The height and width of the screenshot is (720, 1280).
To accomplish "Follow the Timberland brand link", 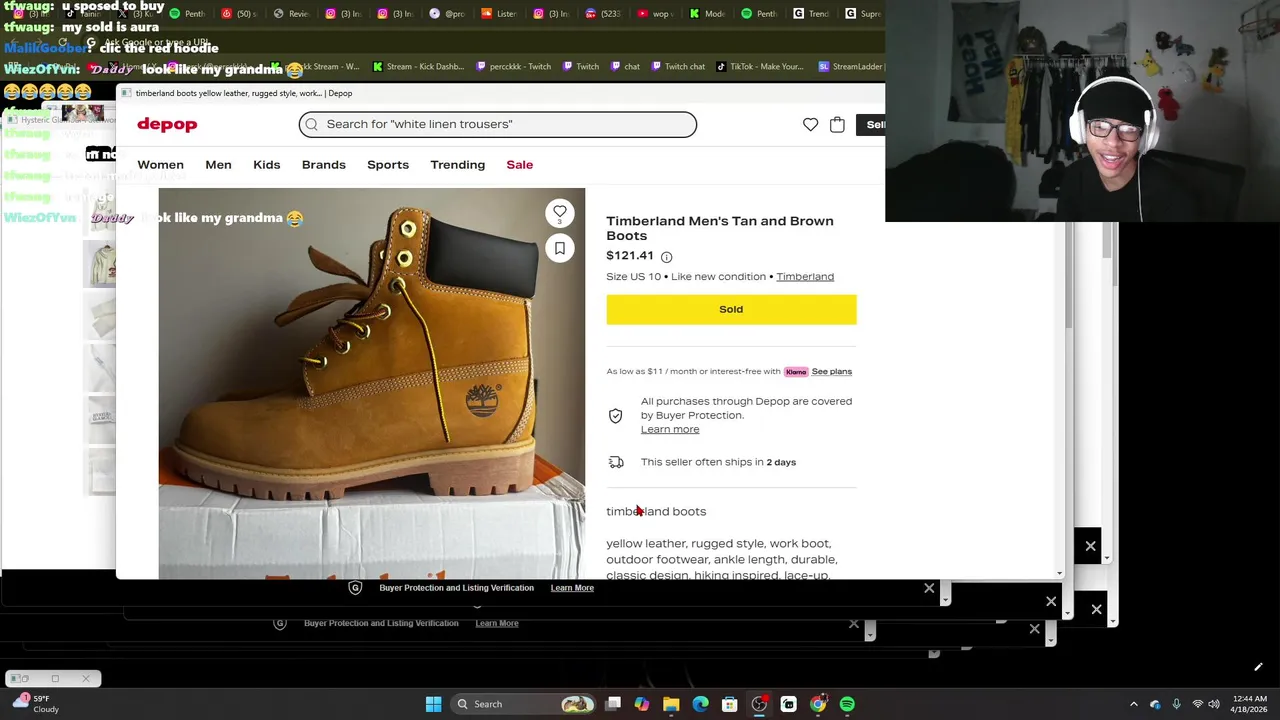I will click(805, 277).
